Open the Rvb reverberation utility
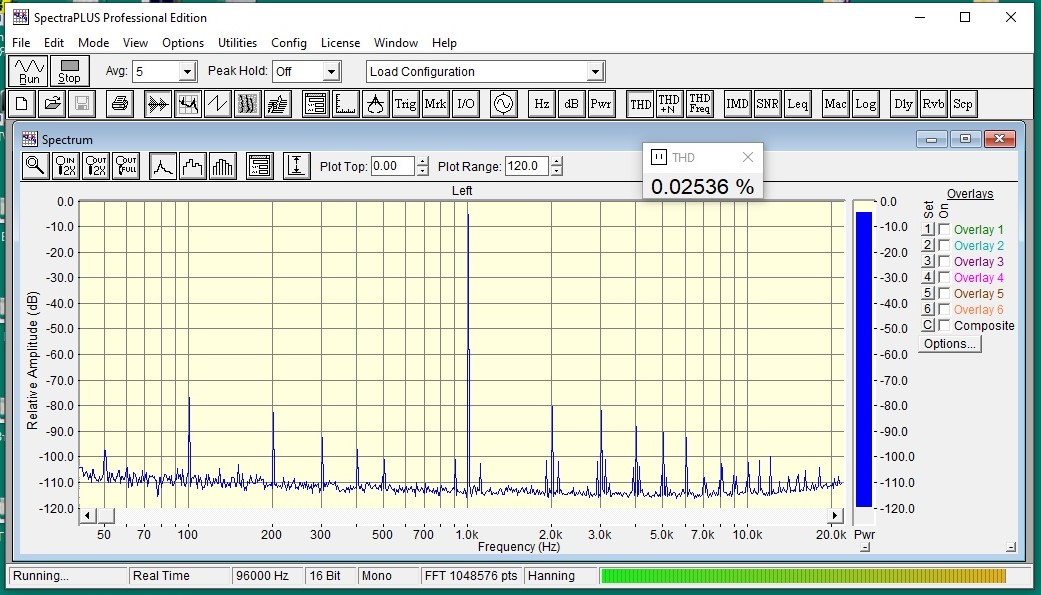This screenshot has width=1041, height=595. coord(933,104)
